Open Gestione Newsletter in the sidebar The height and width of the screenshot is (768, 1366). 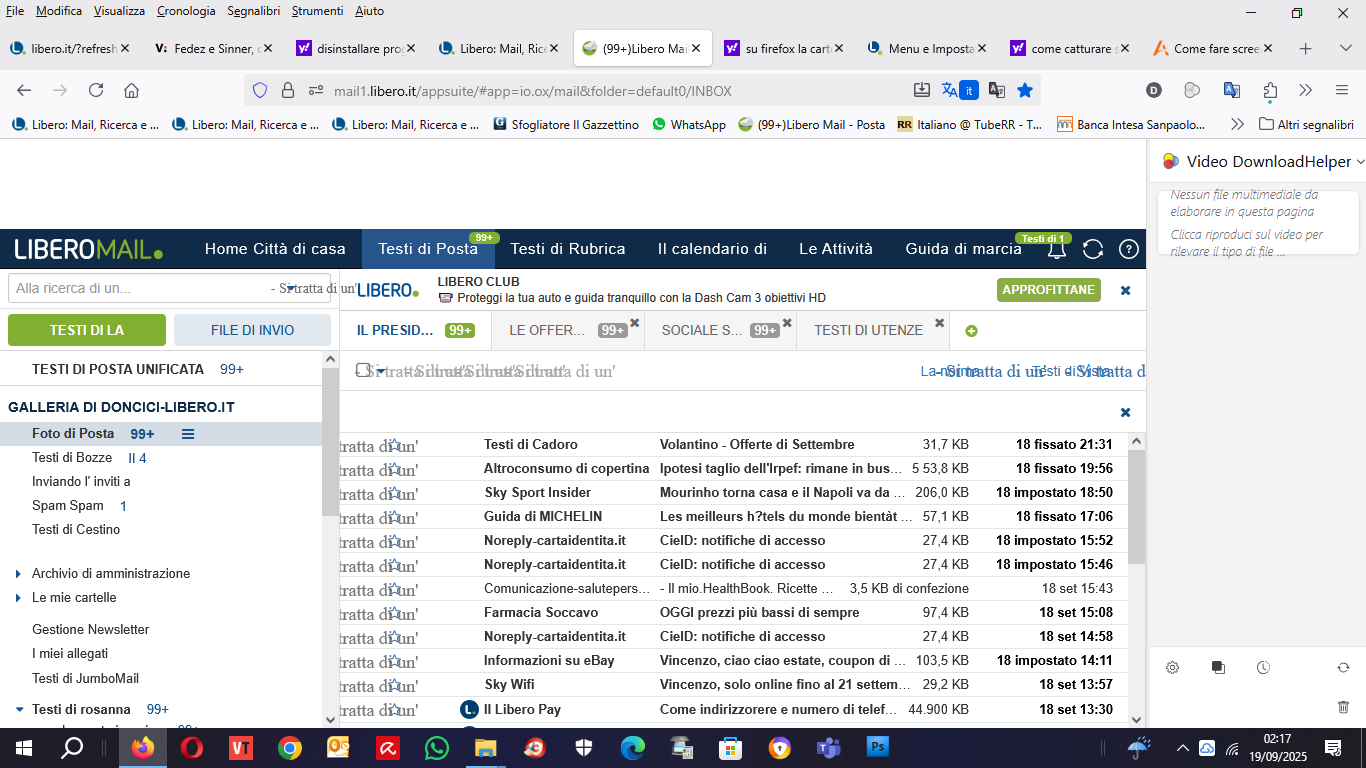(90, 630)
